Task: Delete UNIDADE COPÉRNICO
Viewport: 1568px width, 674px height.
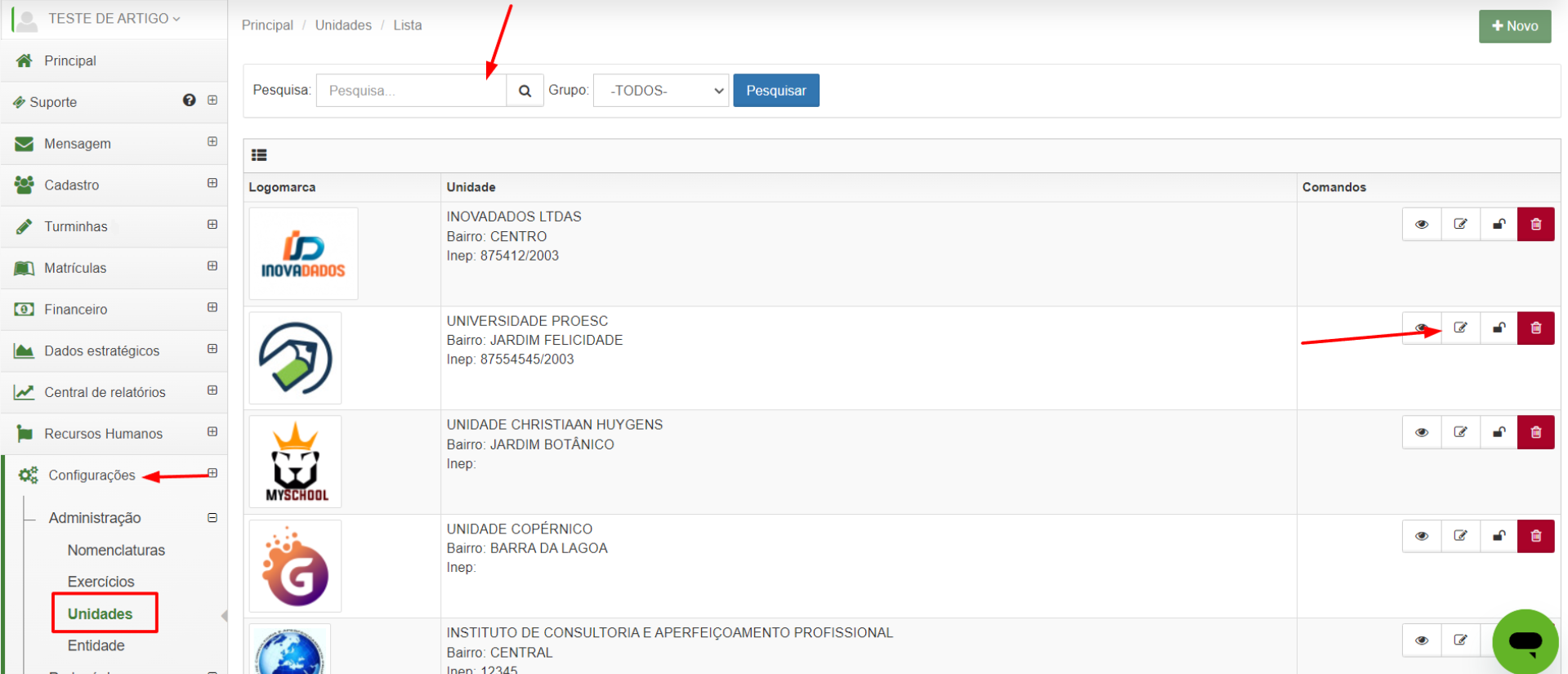Action: pos(1536,536)
